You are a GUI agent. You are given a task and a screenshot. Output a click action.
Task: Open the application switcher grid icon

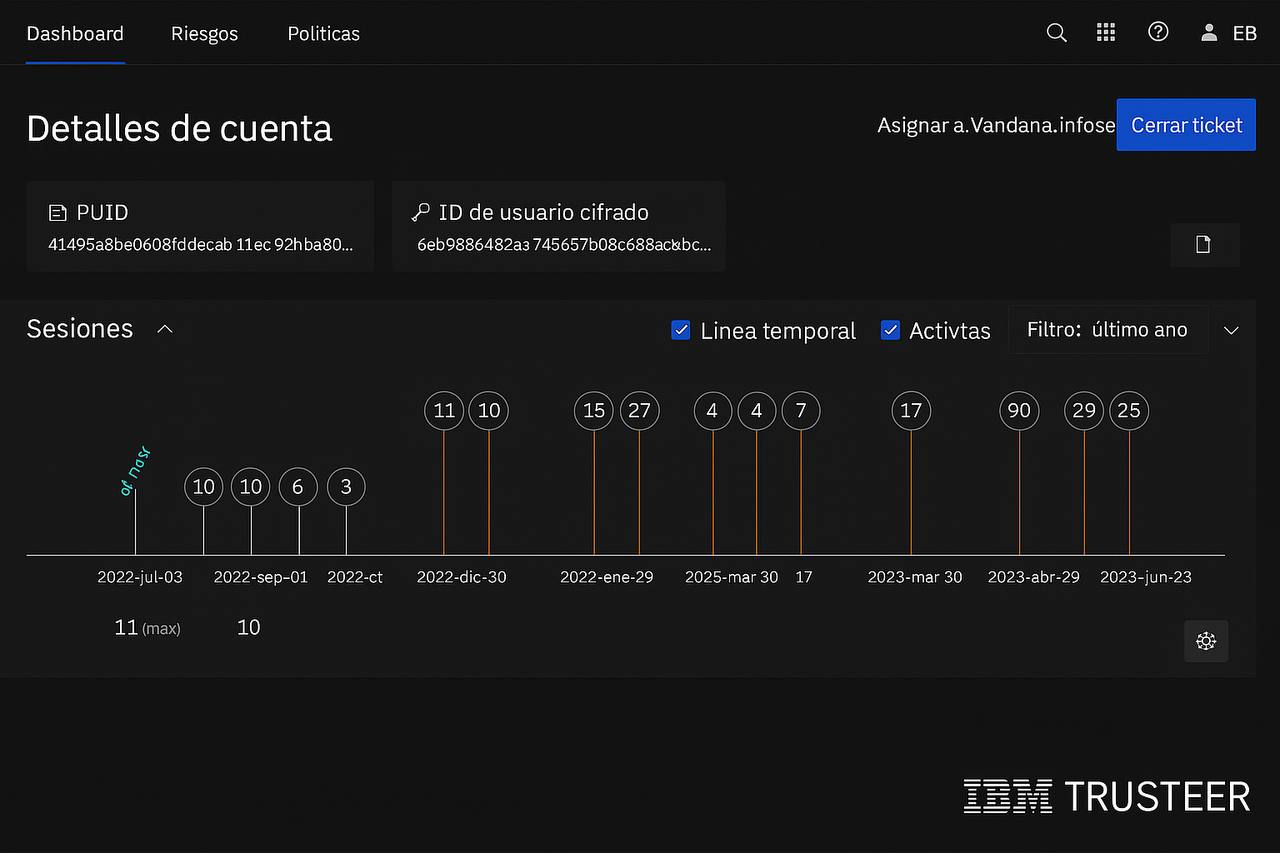point(1106,32)
